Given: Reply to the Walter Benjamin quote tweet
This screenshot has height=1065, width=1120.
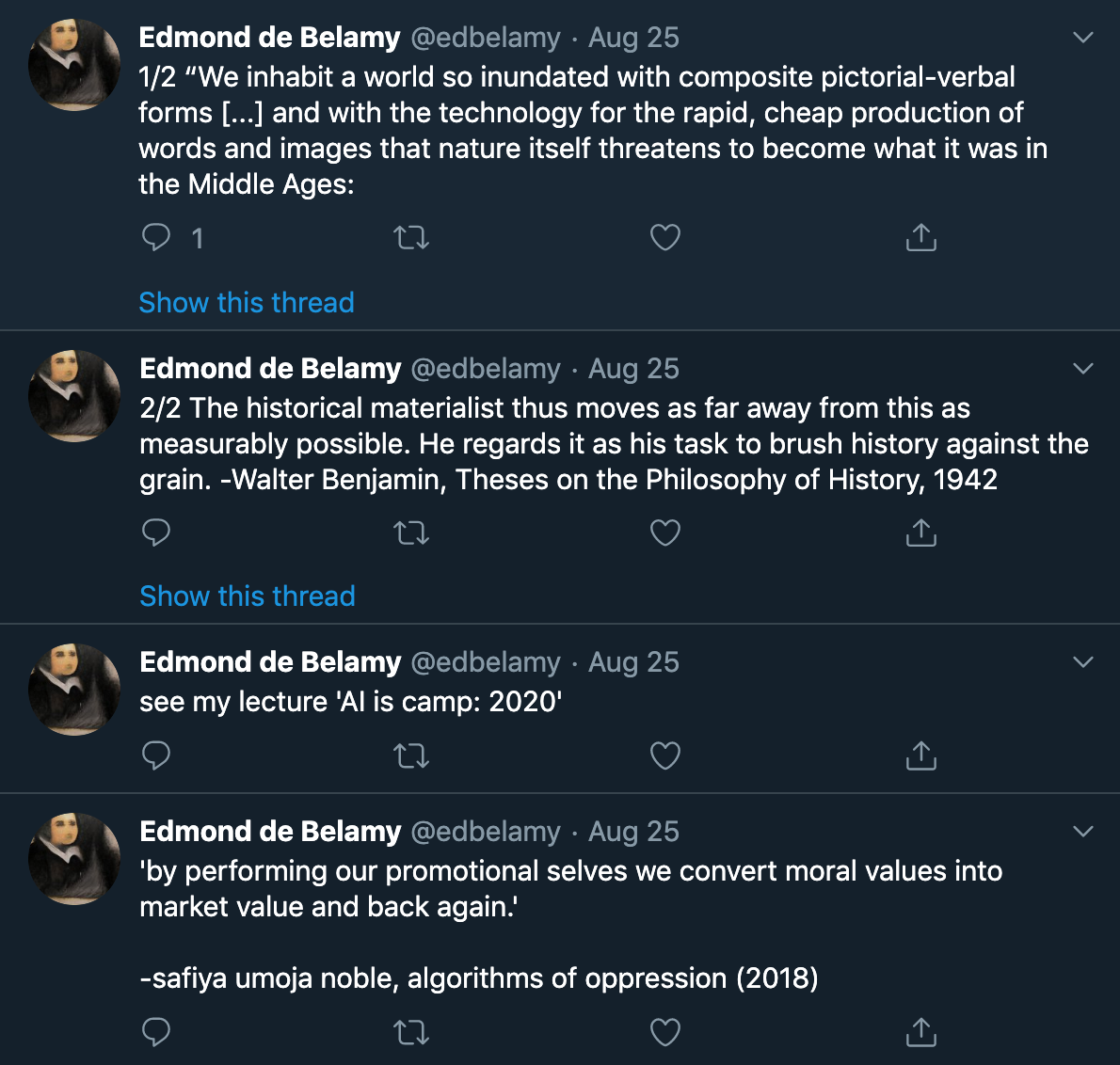Looking at the screenshot, I should pos(155,532).
